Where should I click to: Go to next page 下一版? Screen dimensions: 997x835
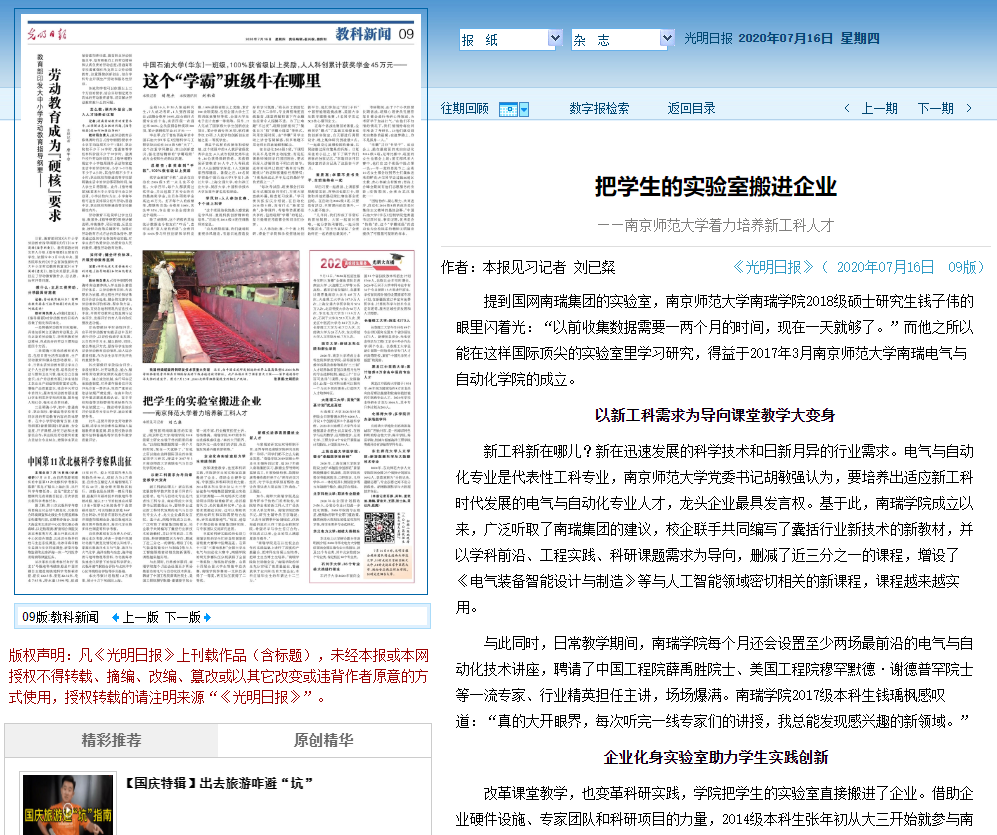click(182, 617)
